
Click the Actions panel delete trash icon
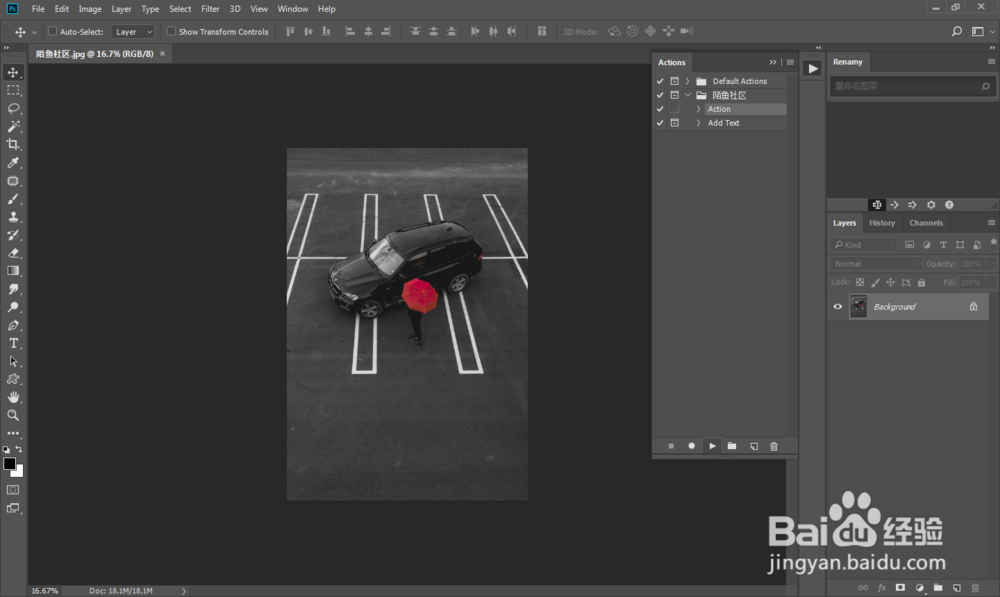click(x=773, y=446)
